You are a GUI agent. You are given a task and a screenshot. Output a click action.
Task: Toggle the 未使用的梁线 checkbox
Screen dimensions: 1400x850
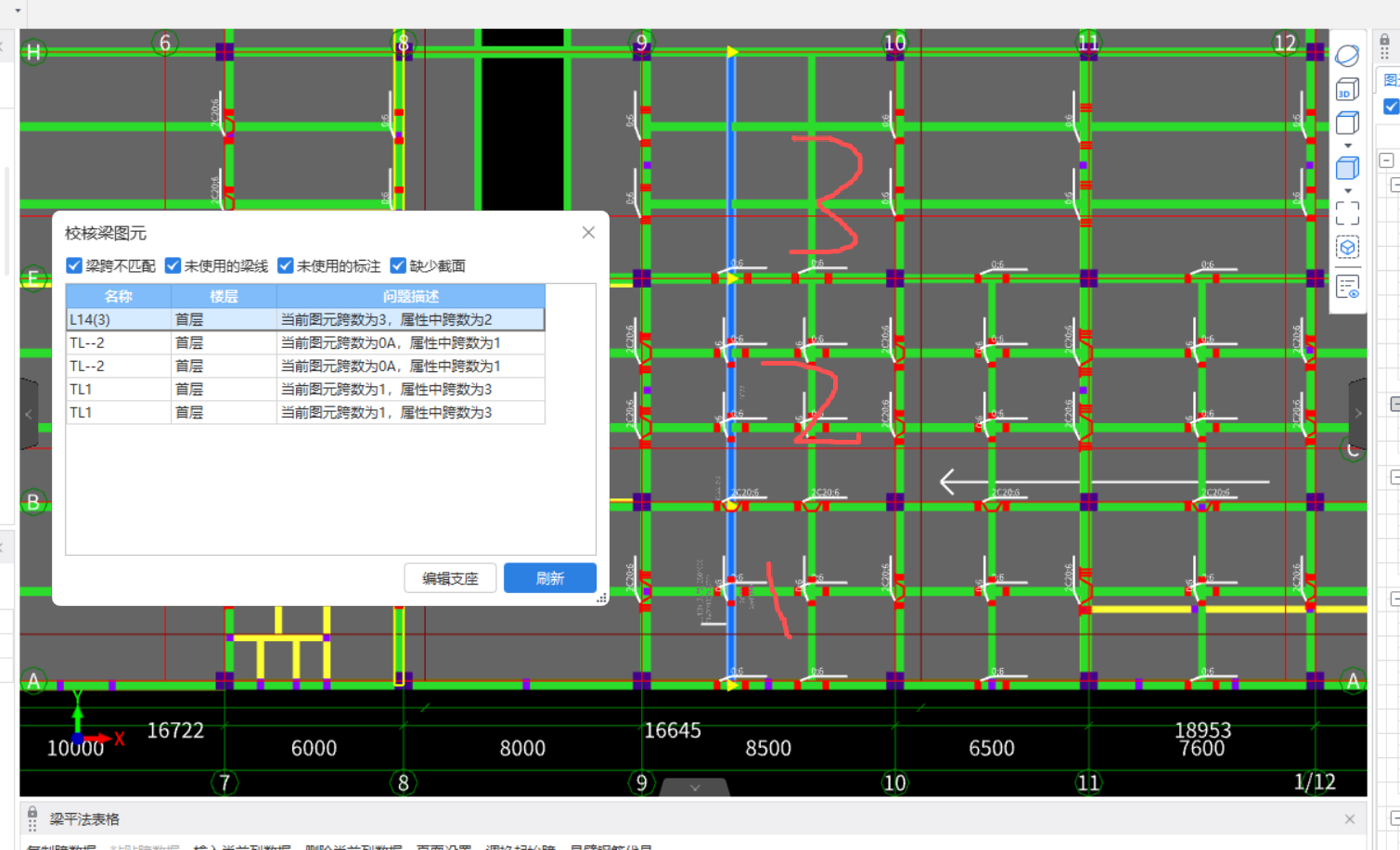click(x=173, y=265)
